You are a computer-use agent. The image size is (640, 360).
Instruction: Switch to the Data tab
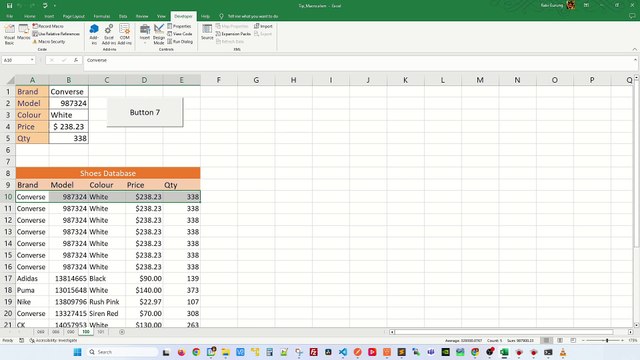(123, 16)
